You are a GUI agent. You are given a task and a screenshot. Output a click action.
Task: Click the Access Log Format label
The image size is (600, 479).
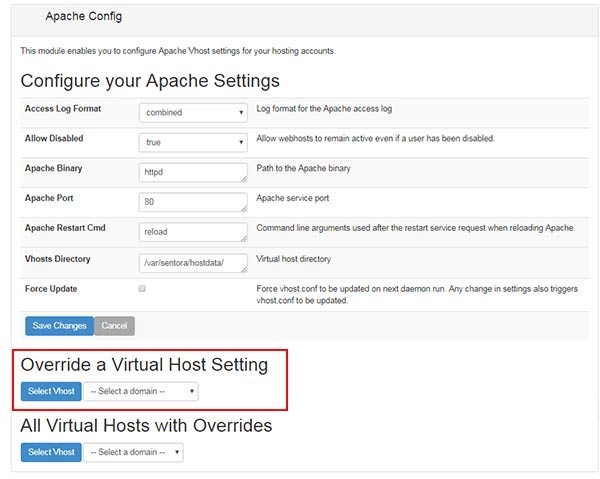[x=63, y=109]
